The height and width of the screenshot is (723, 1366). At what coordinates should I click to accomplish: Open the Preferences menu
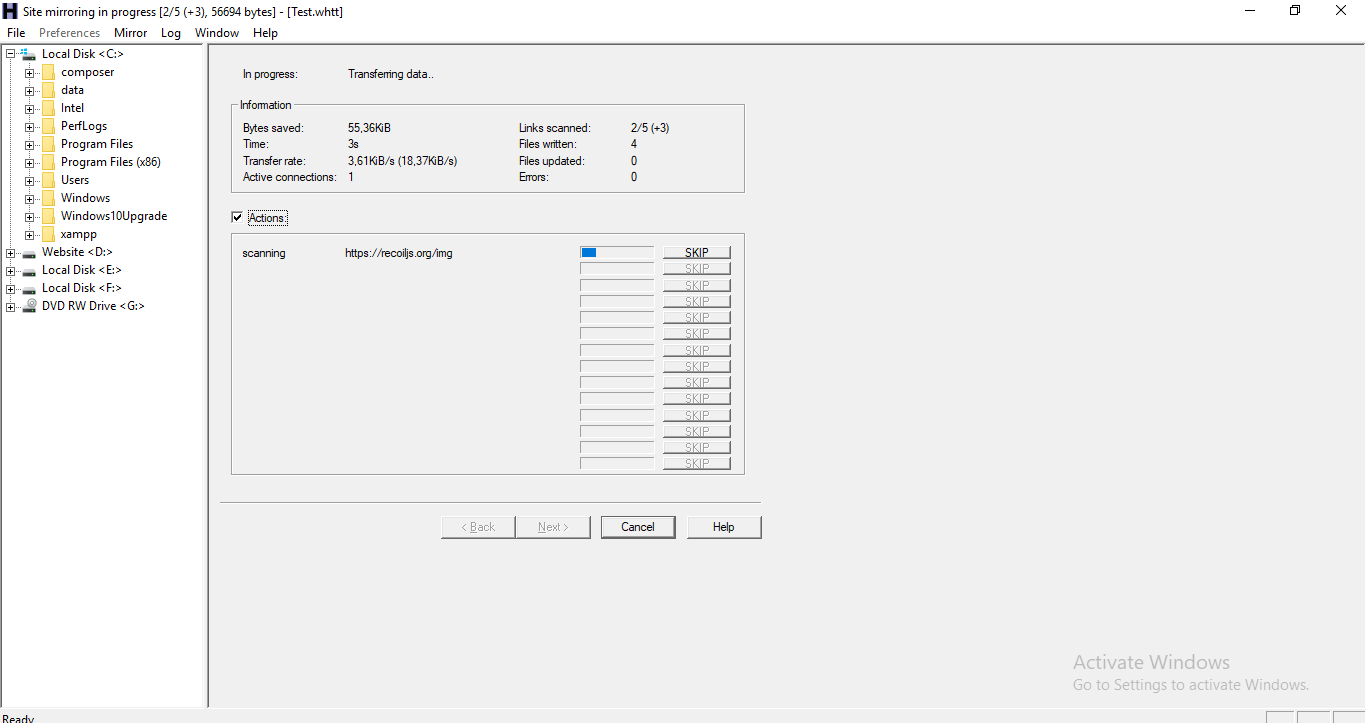click(70, 33)
